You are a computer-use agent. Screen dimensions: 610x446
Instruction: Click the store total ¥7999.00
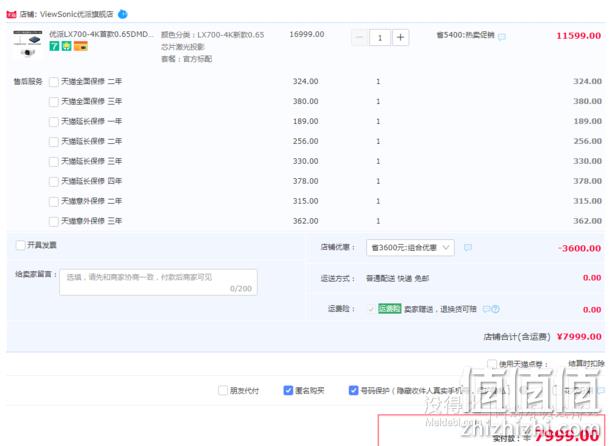pyautogui.click(x=579, y=337)
